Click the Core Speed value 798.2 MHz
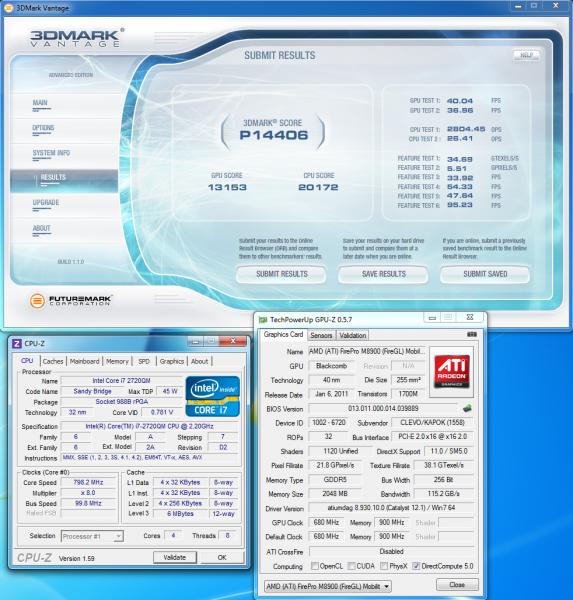This screenshot has width=573, height=600. (x=88, y=483)
